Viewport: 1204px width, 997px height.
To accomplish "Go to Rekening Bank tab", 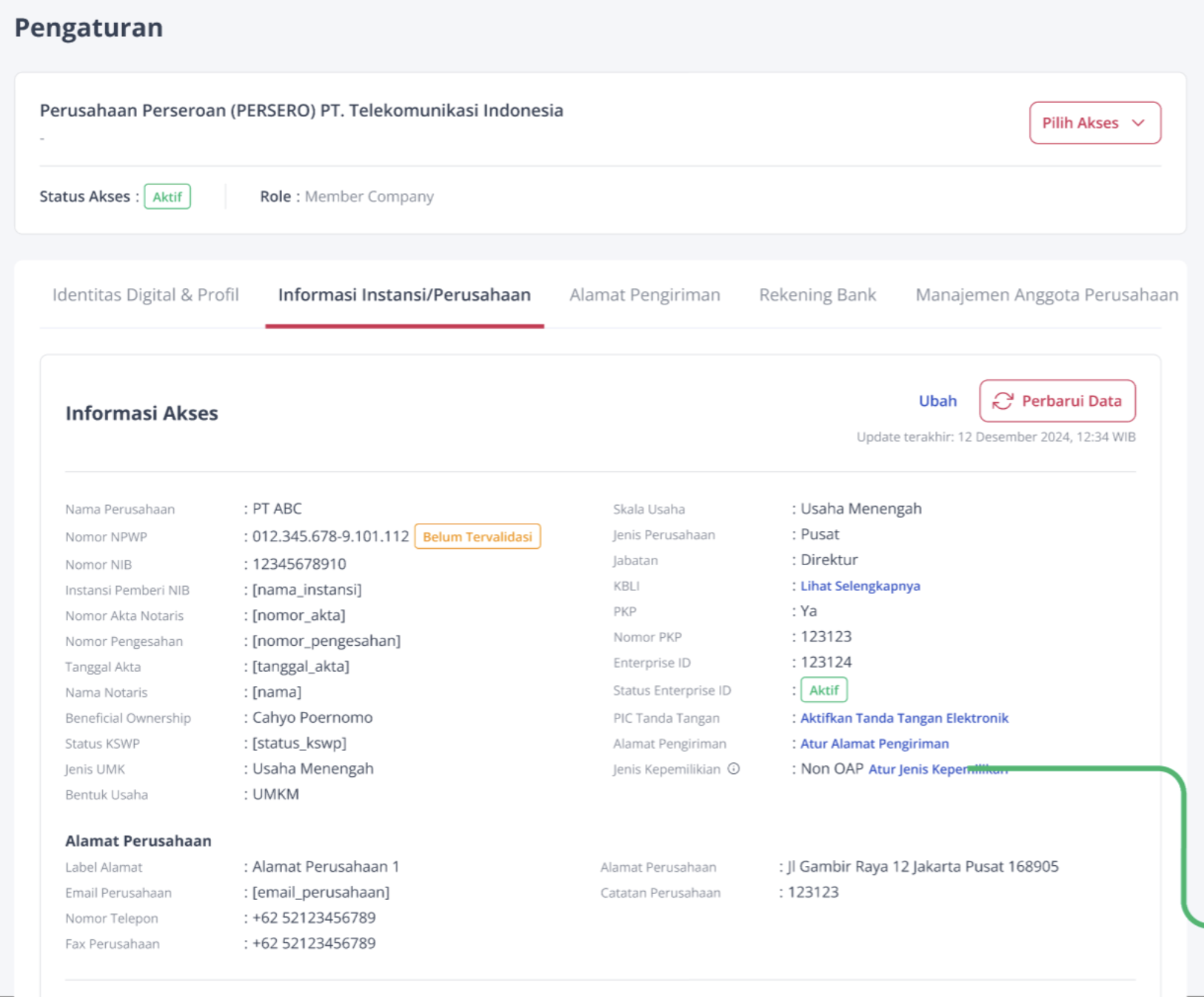I will [817, 295].
